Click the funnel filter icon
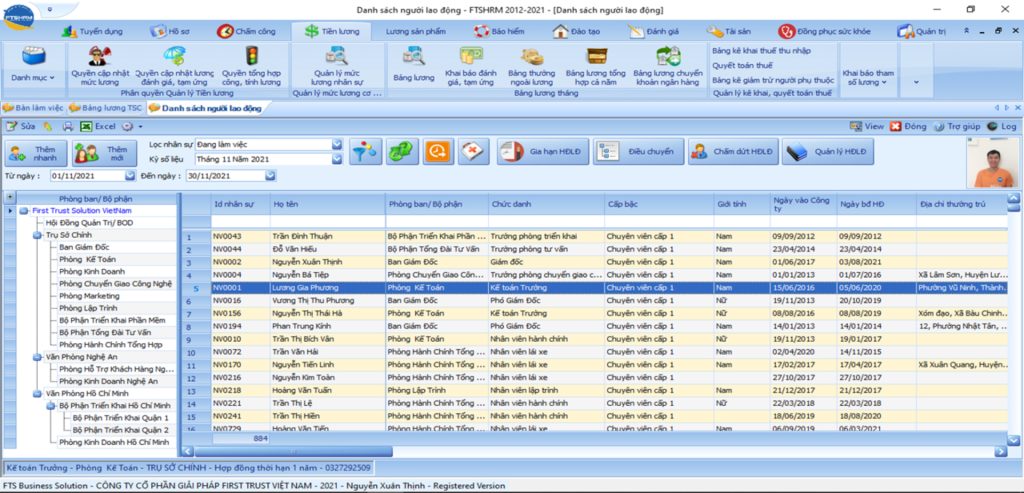Image resolution: width=1024 pixels, height=493 pixels. pos(366,152)
